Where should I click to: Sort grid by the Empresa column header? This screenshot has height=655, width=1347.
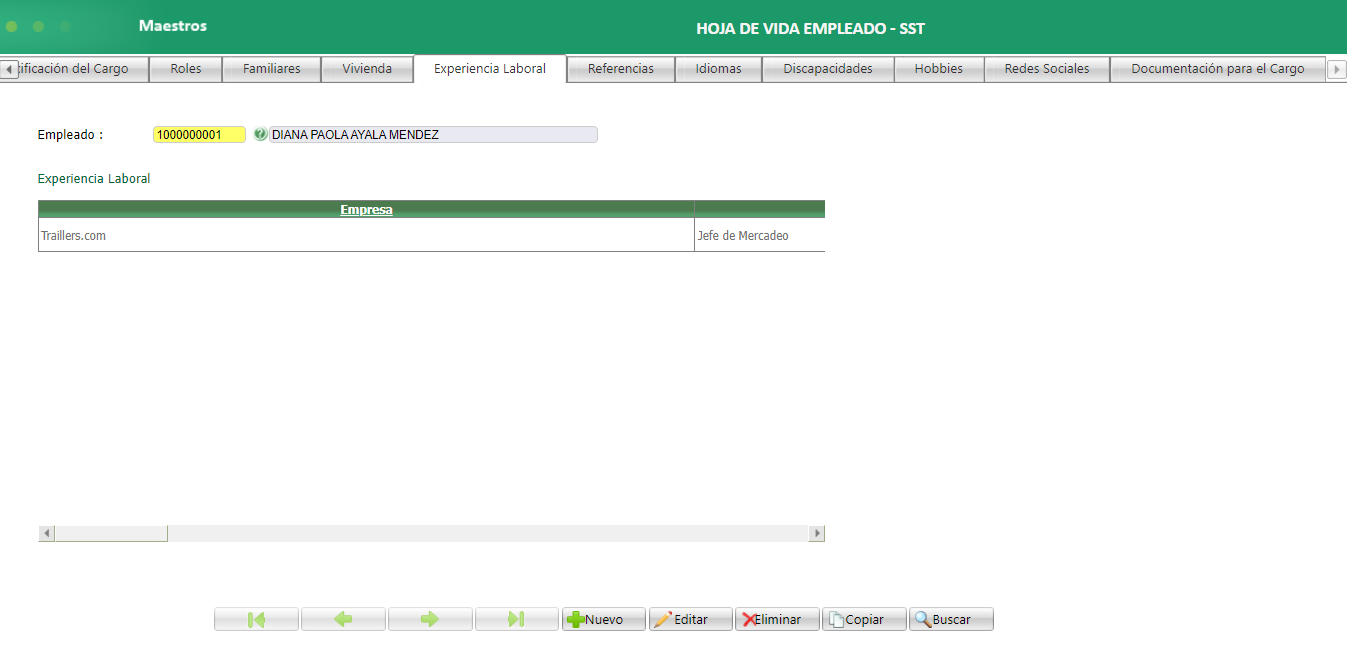click(365, 209)
